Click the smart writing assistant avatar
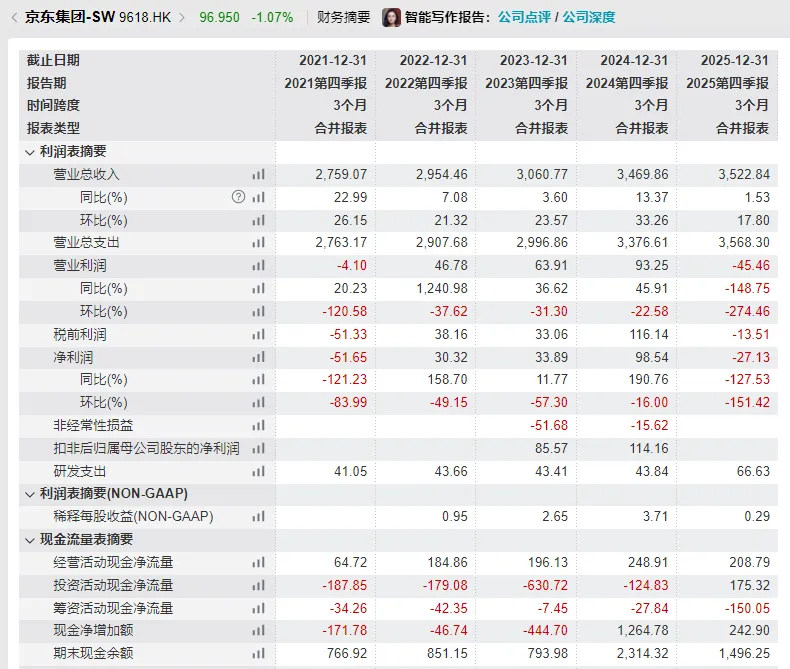This screenshot has width=790, height=669. pos(391,17)
